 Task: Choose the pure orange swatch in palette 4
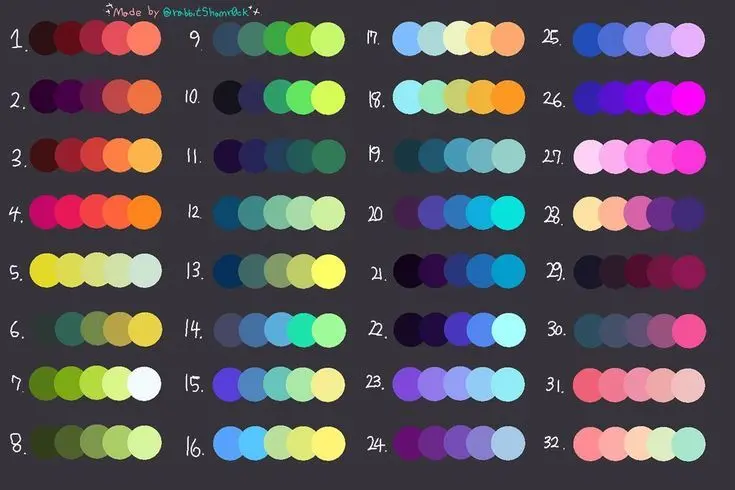[144, 213]
